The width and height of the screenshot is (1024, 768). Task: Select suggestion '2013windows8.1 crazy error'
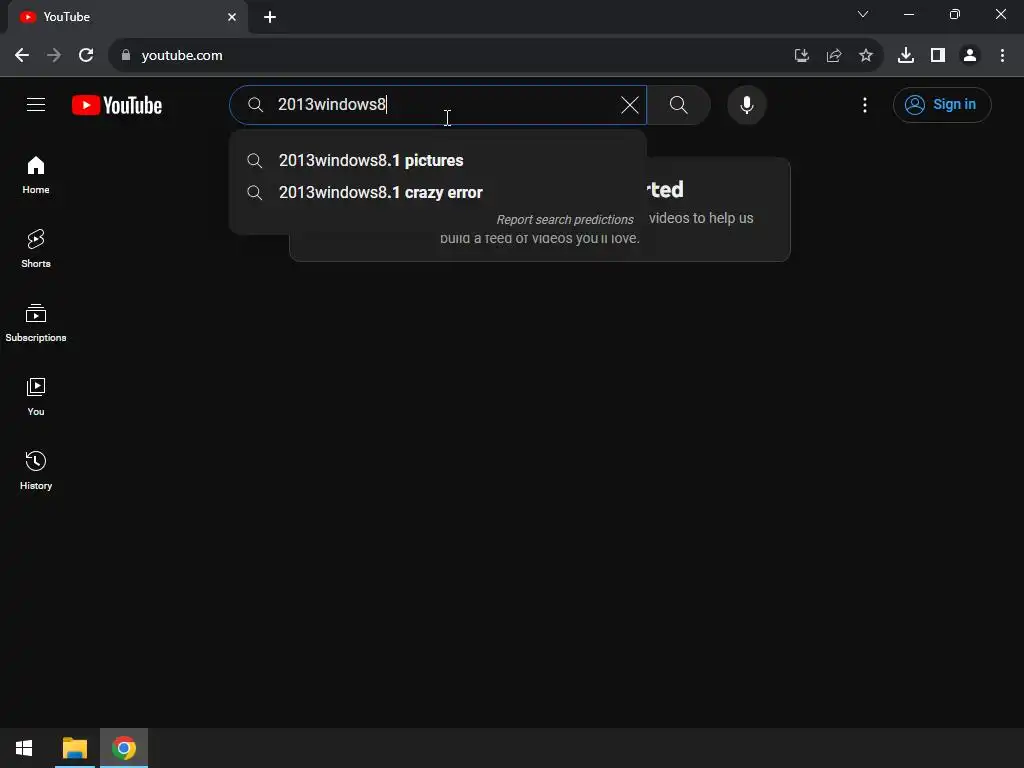point(438,193)
